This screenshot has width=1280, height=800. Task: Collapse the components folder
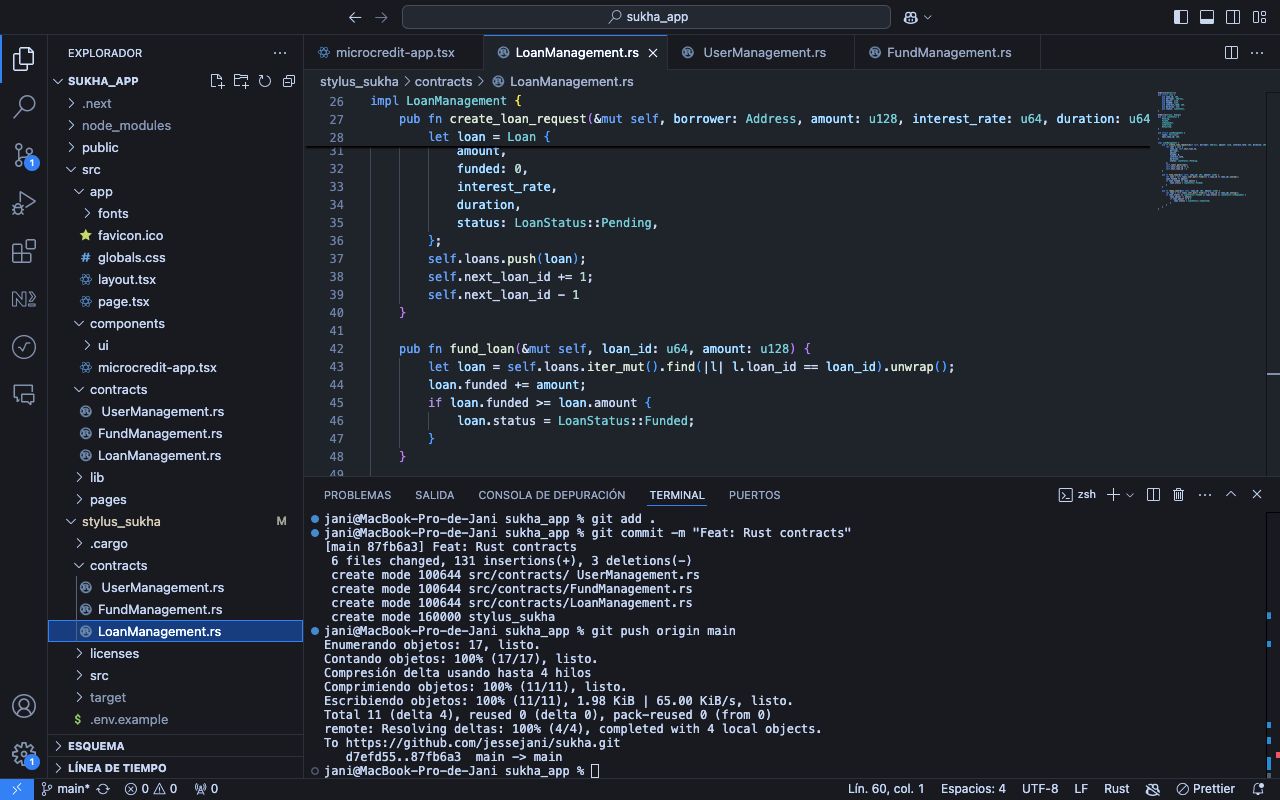click(x=175, y=323)
